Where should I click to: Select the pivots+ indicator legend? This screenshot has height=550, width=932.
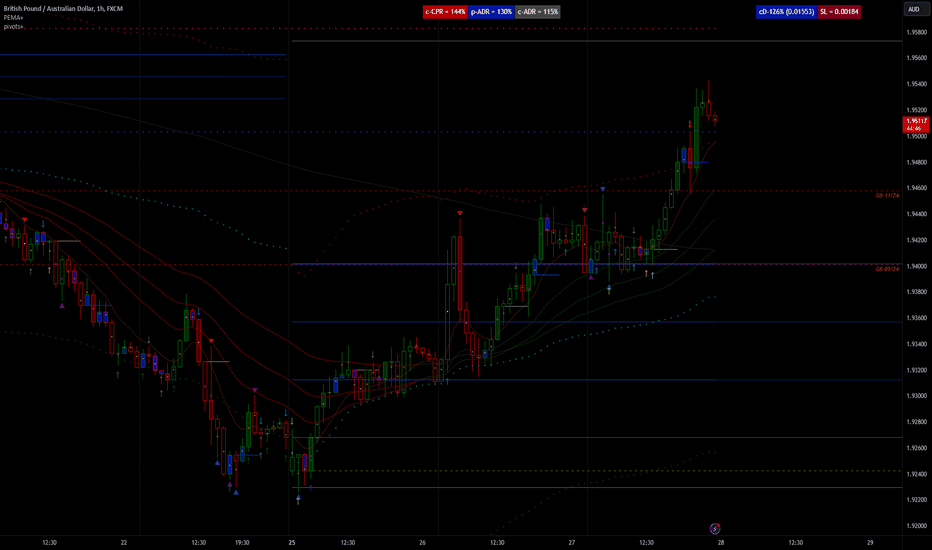coord(13,27)
